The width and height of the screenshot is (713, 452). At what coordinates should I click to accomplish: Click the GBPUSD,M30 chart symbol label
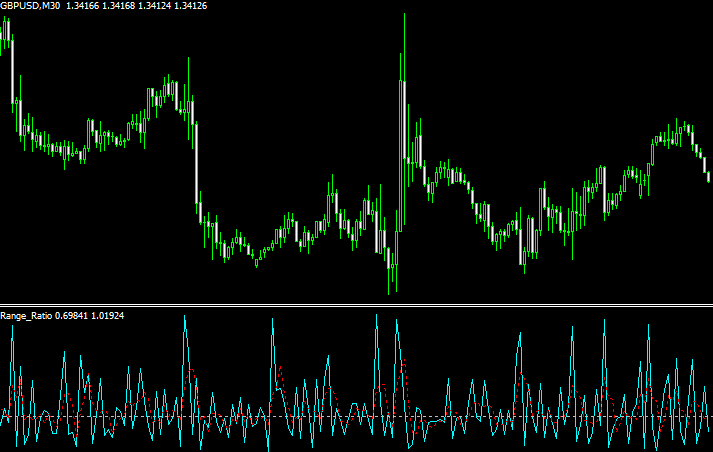tap(30, 6)
